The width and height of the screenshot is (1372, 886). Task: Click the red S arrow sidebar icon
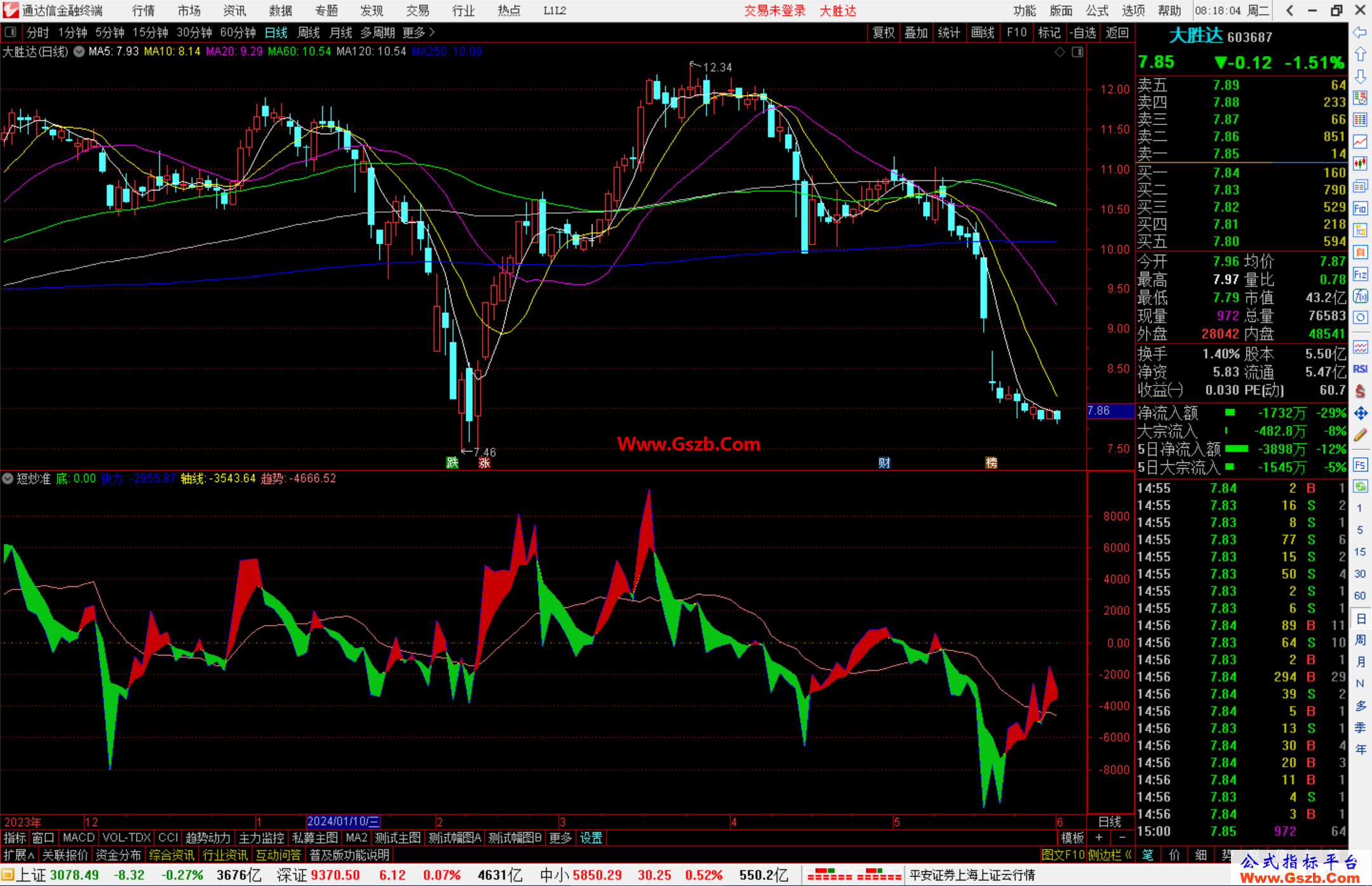(1360, 391)
